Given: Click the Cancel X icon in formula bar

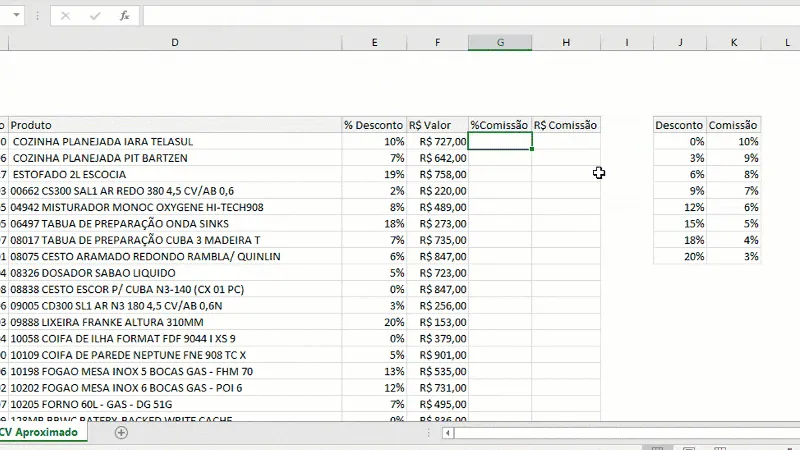Looking at the screenshot, I should click(x=65, y=16).
